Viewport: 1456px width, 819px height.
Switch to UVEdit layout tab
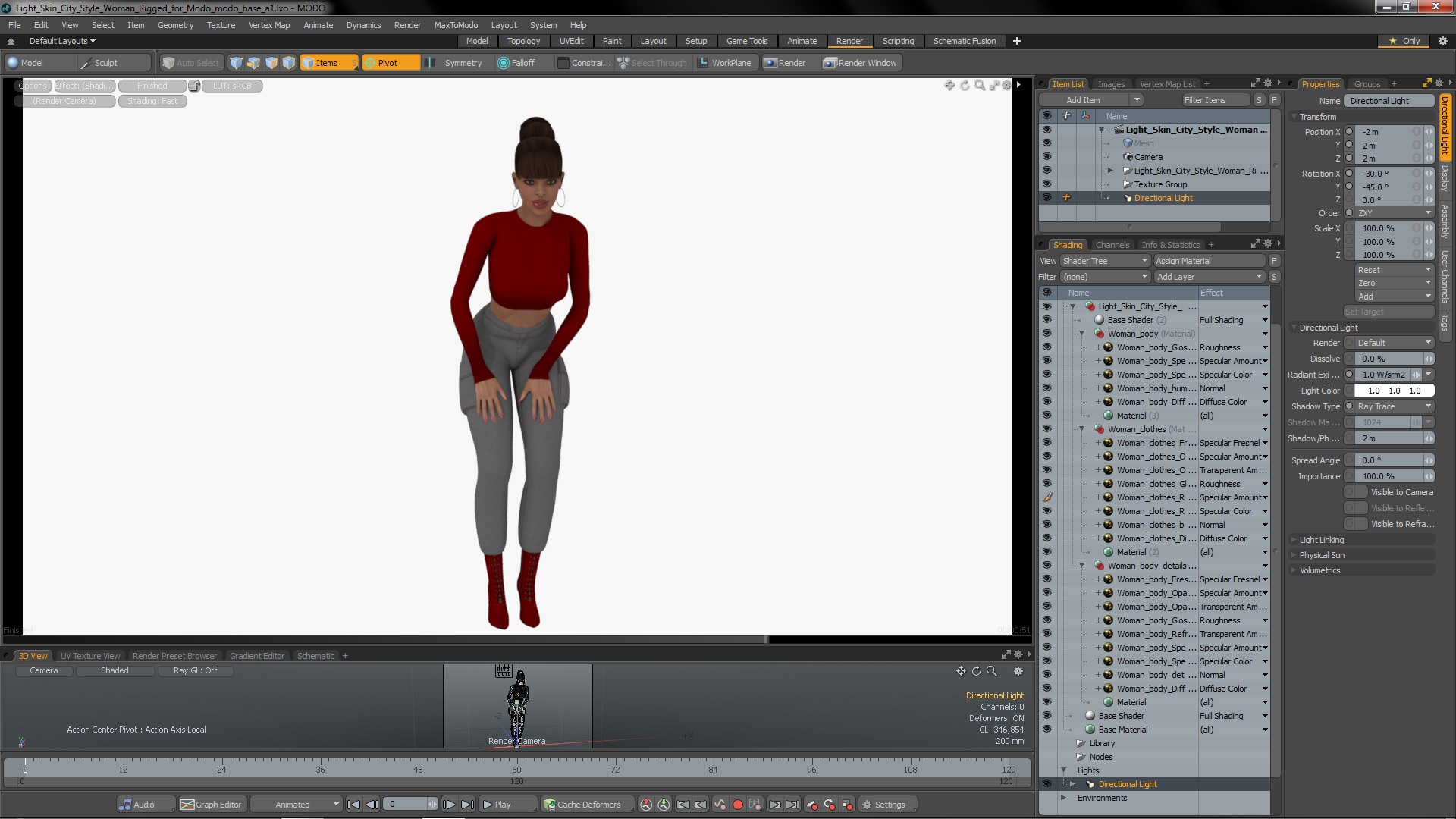[x=571, y=41]
